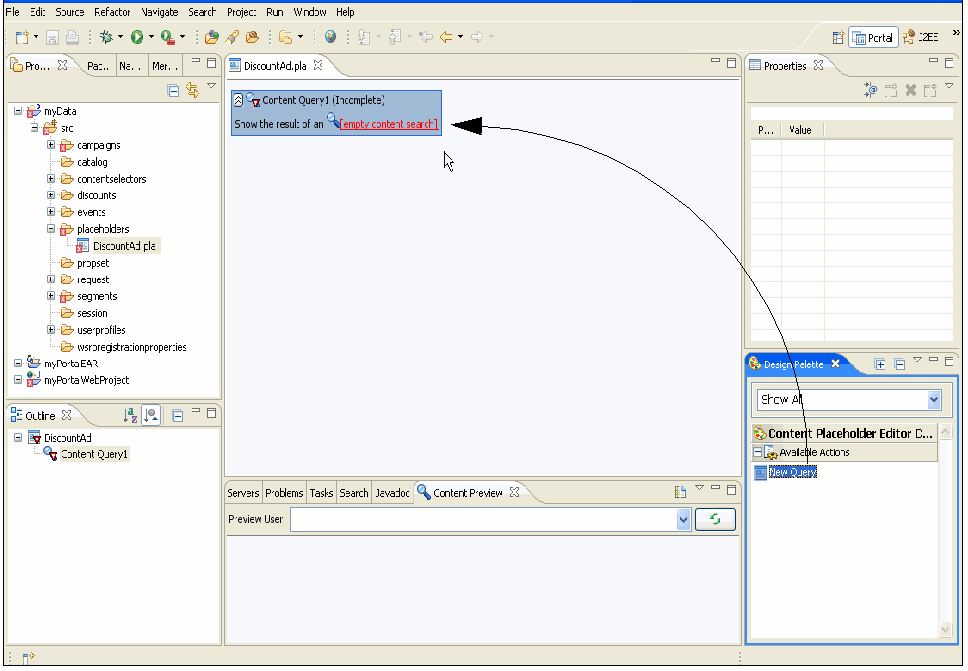
Task: Select wsrpregistrationproperties folder
Action: [x=131, y=347]
